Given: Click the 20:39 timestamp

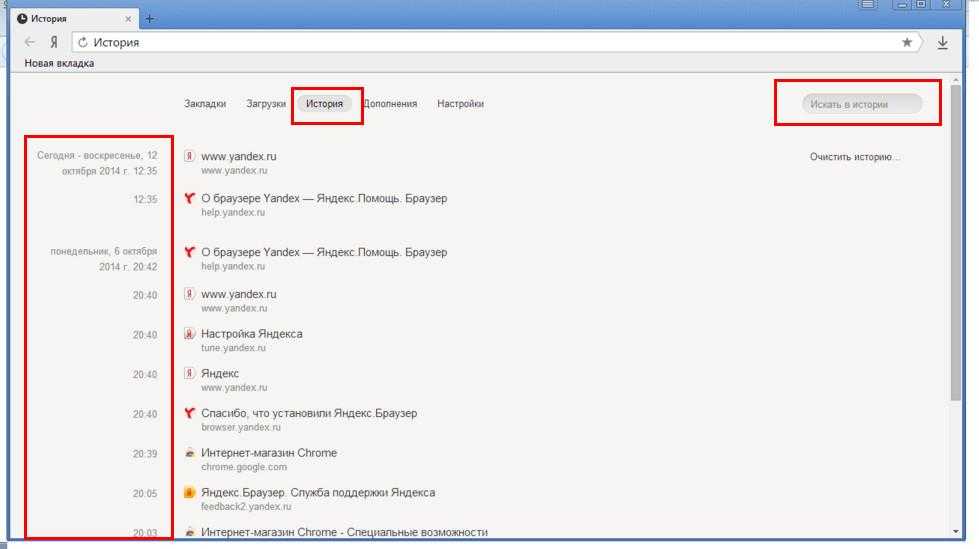Looking at the screenshot, I should (x=145, y=454).
